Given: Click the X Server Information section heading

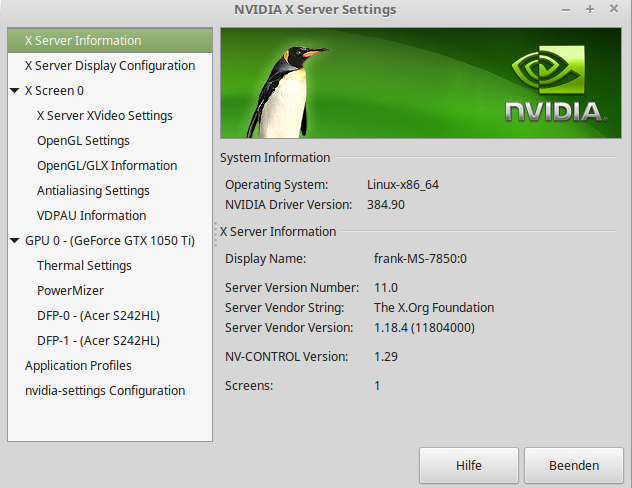Looking at the screenshot, I should pos(278,232).
